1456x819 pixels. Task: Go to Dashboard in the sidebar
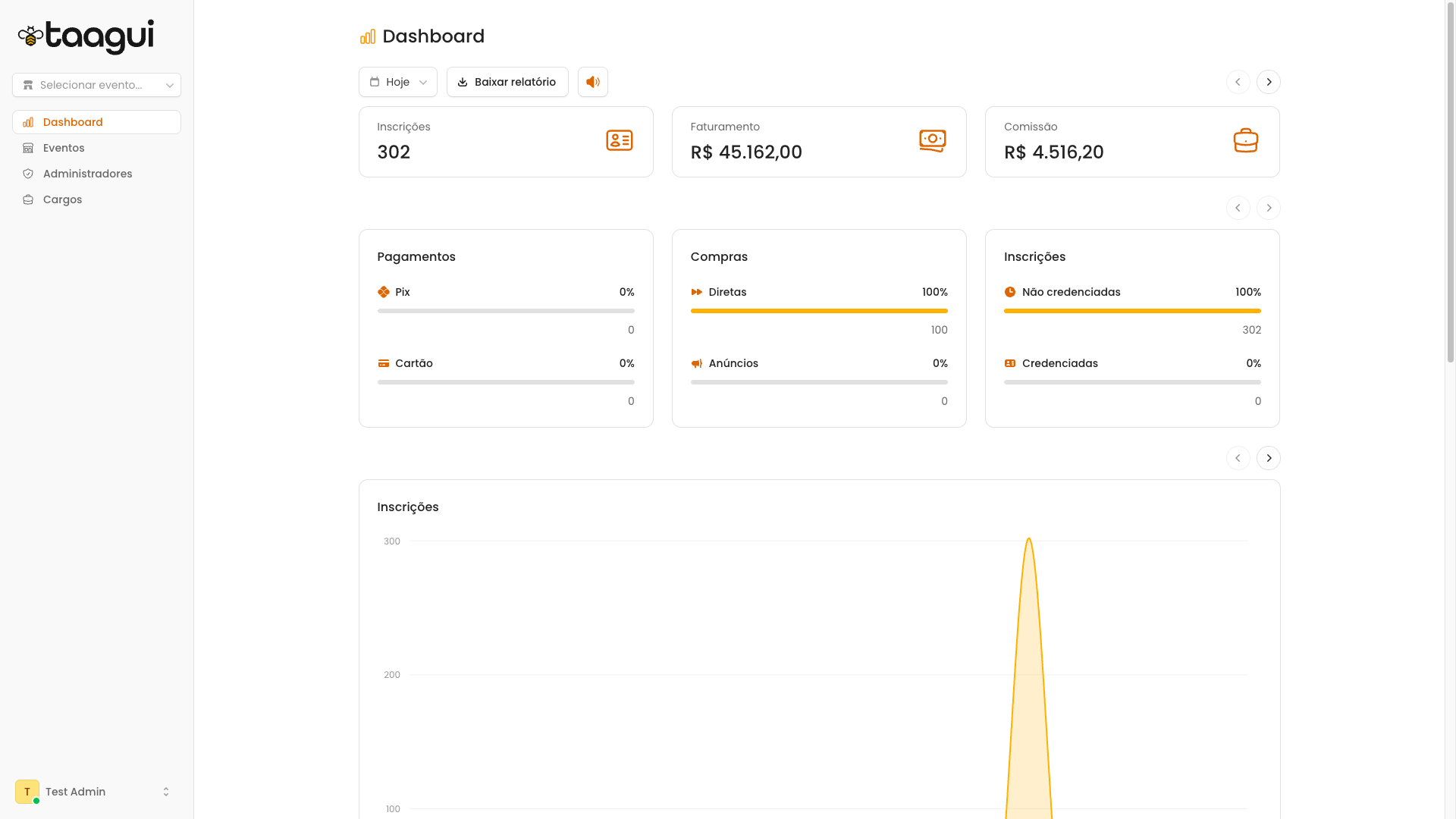(x=96, y=122)
